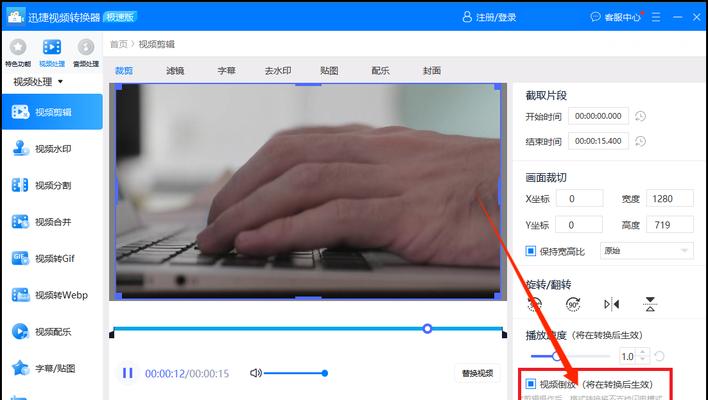
Task: Open 视频分割 in the sidebar
Action: click(53, 185)
